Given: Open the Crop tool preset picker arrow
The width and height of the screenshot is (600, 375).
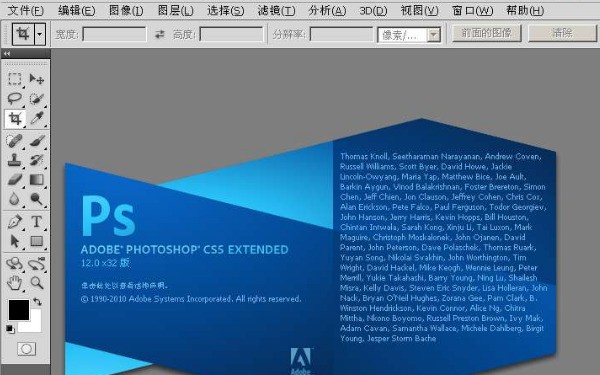Looking at the screenshot, I should [x=40, y=34].
